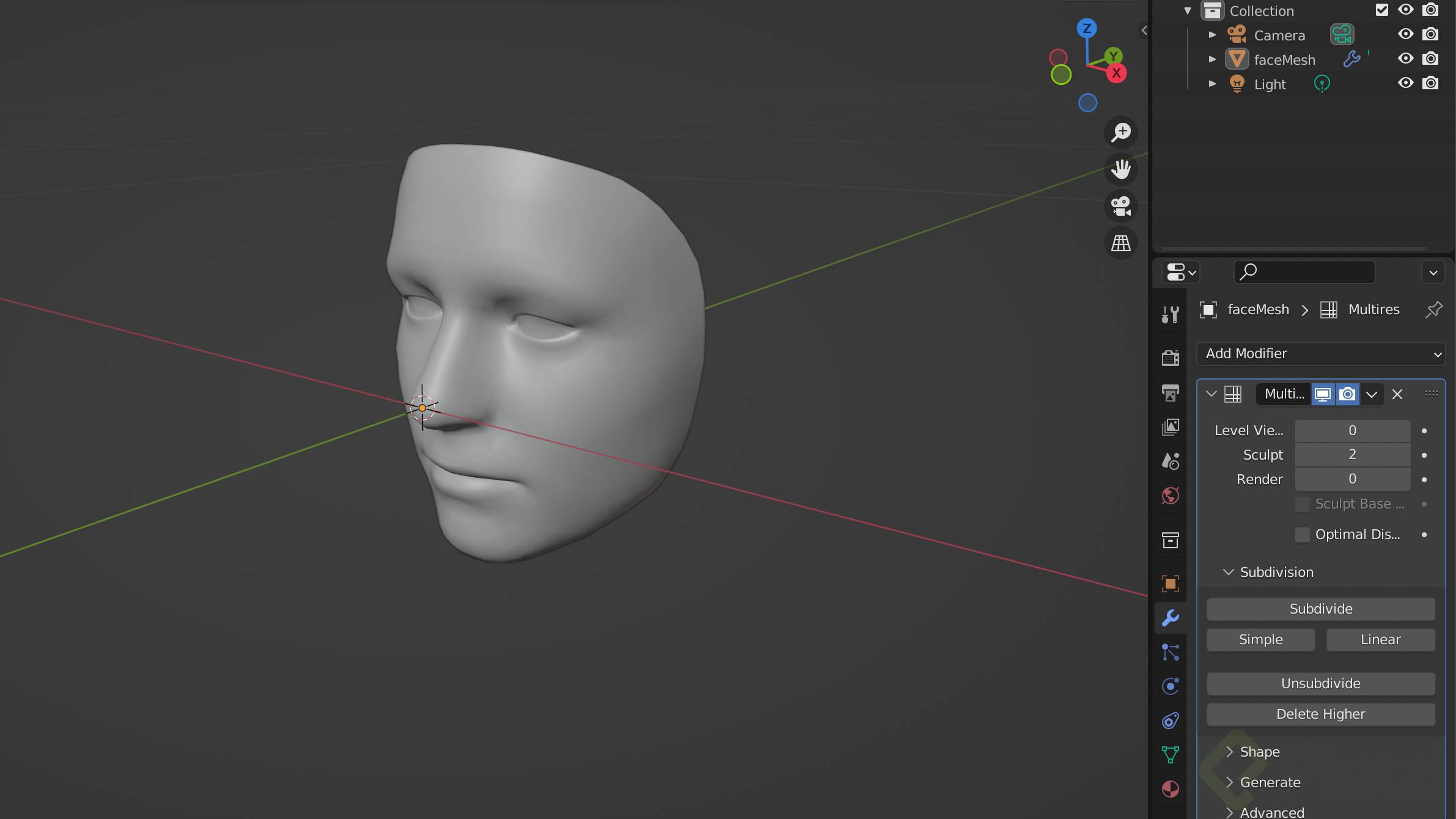1456x819 pixels.
Task: Select the Object Data Properties tab
Action: pos(1171,755)
